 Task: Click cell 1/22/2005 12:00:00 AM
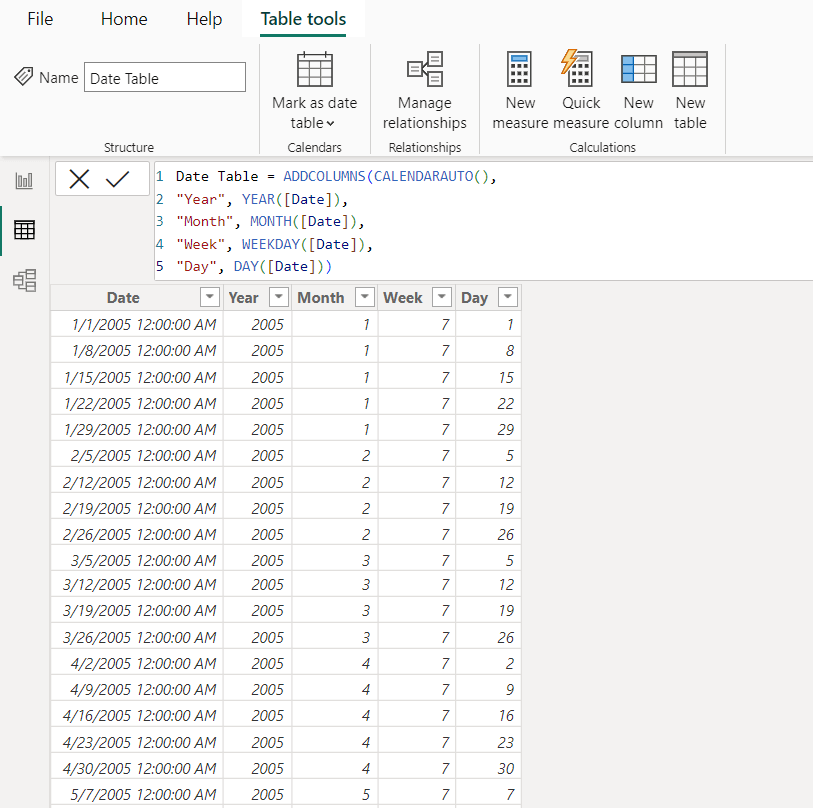click(x=137, y=403)
